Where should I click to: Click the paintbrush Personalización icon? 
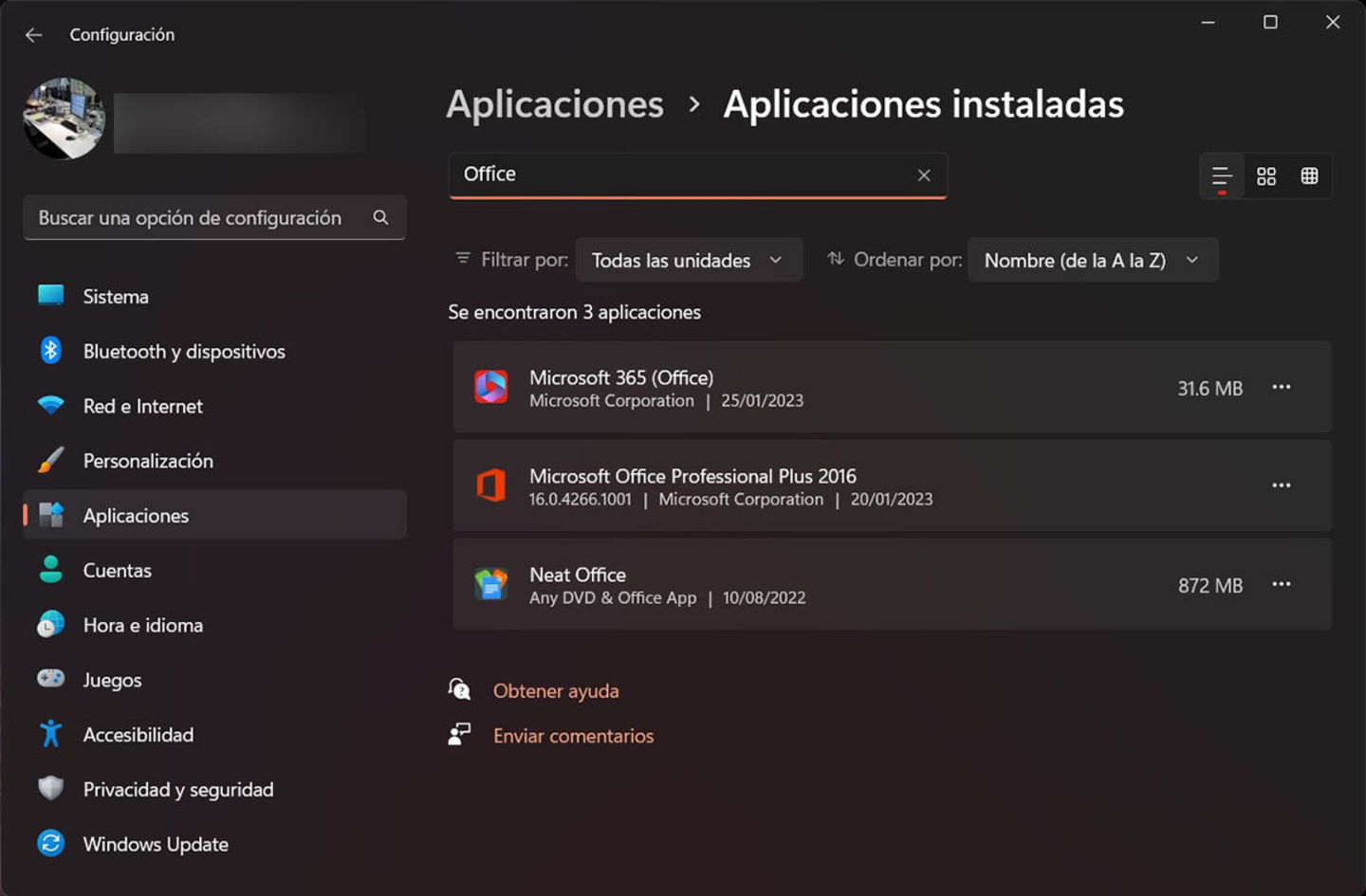pyautogui.click(x=51, y=460)
